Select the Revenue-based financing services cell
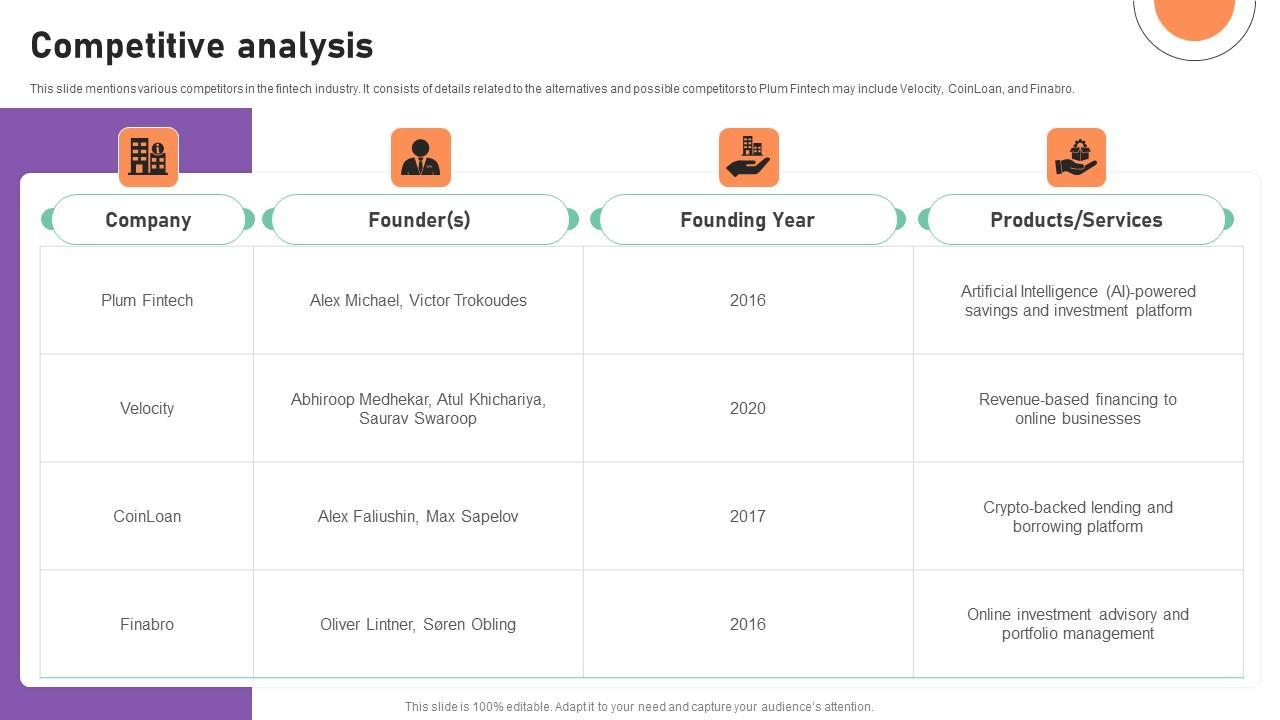The image size is (1280, 720). [x=1078, y=408]
